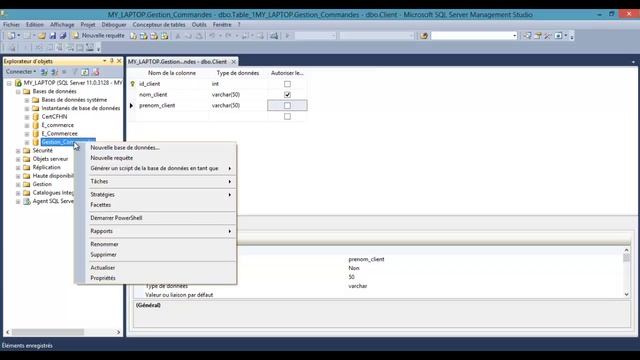The width and height of the screenshot is (640, 360).
Task: Open Concepteur de tables menu
Action: click(159, 25)
